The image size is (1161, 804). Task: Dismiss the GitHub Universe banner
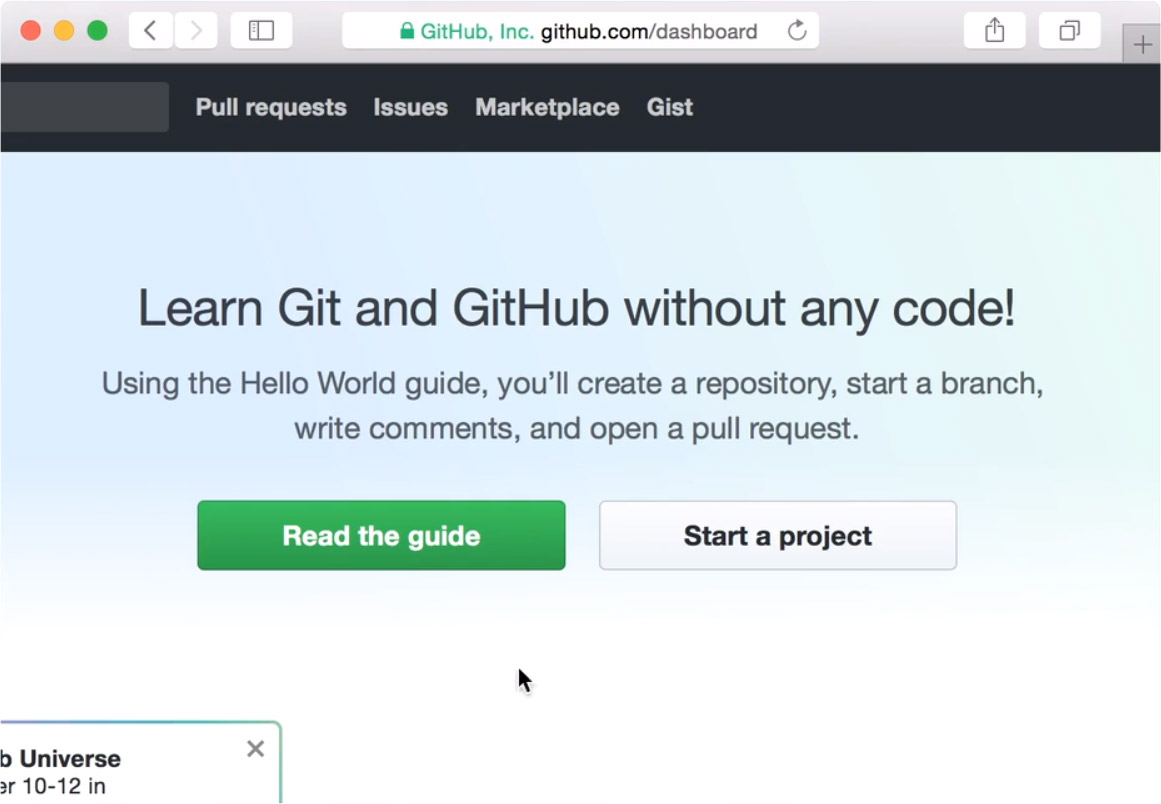coord(255,749)
